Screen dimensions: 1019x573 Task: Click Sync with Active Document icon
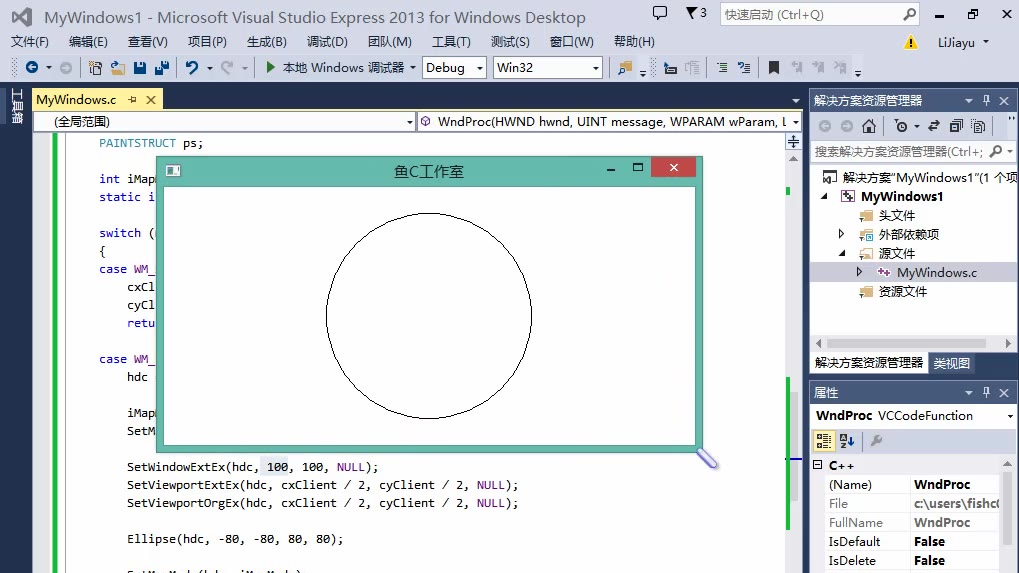point(934,126)
